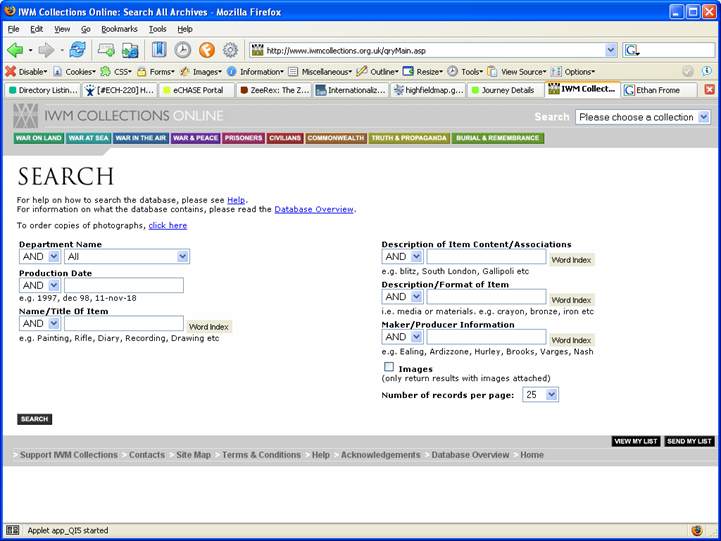The image size is (721, 541).
Task: Click the SEARCH button
Action: [x=34, y=419]
